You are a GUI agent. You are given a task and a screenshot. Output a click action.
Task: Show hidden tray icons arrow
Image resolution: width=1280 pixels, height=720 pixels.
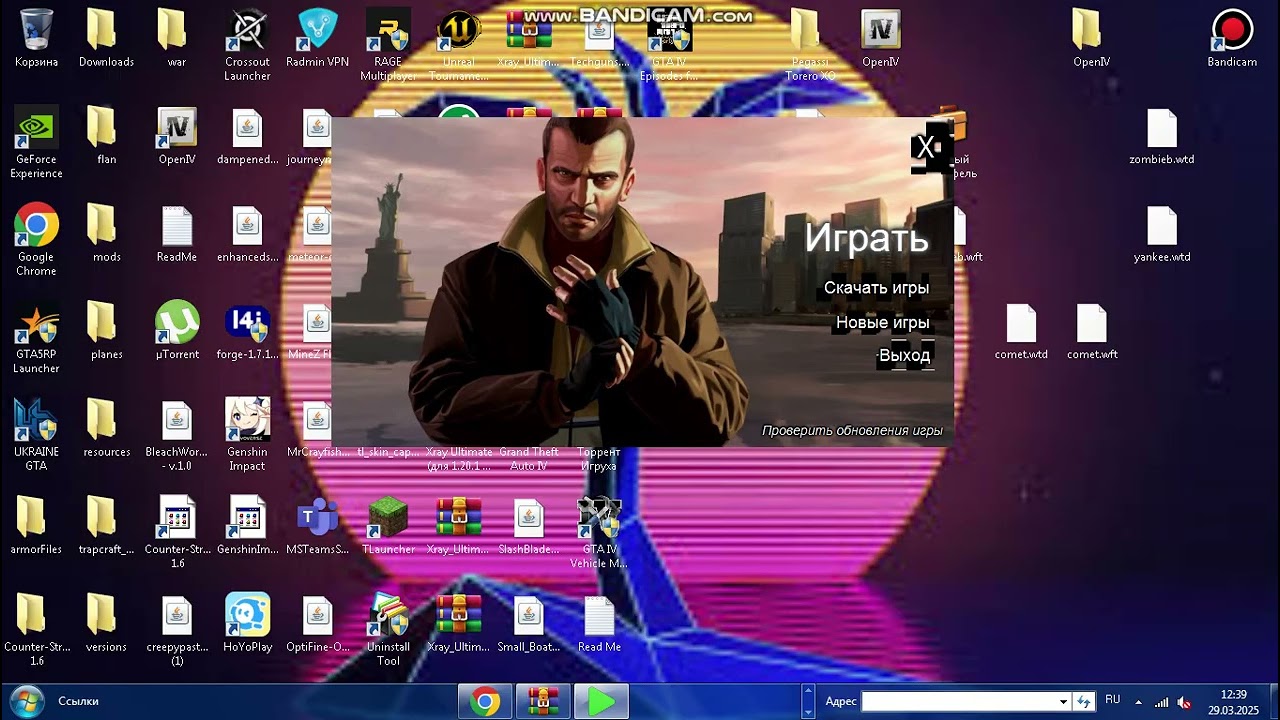[x=1138, y=702]
